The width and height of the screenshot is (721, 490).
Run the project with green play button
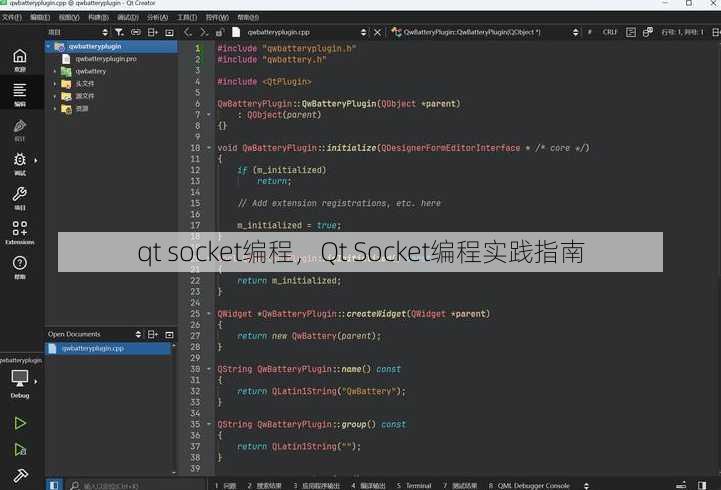click(x=20, y=423)
